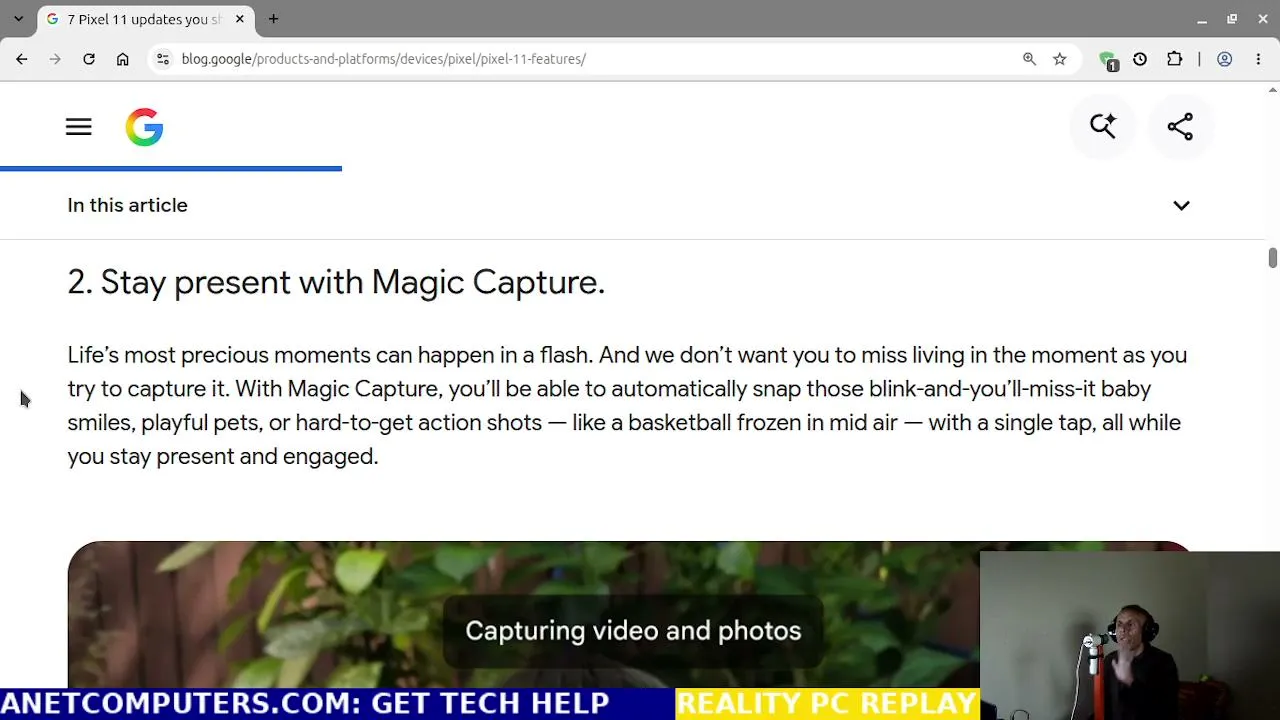Open the browser home page
This screenshot has width=1280, height=720.
pos(123,59)
